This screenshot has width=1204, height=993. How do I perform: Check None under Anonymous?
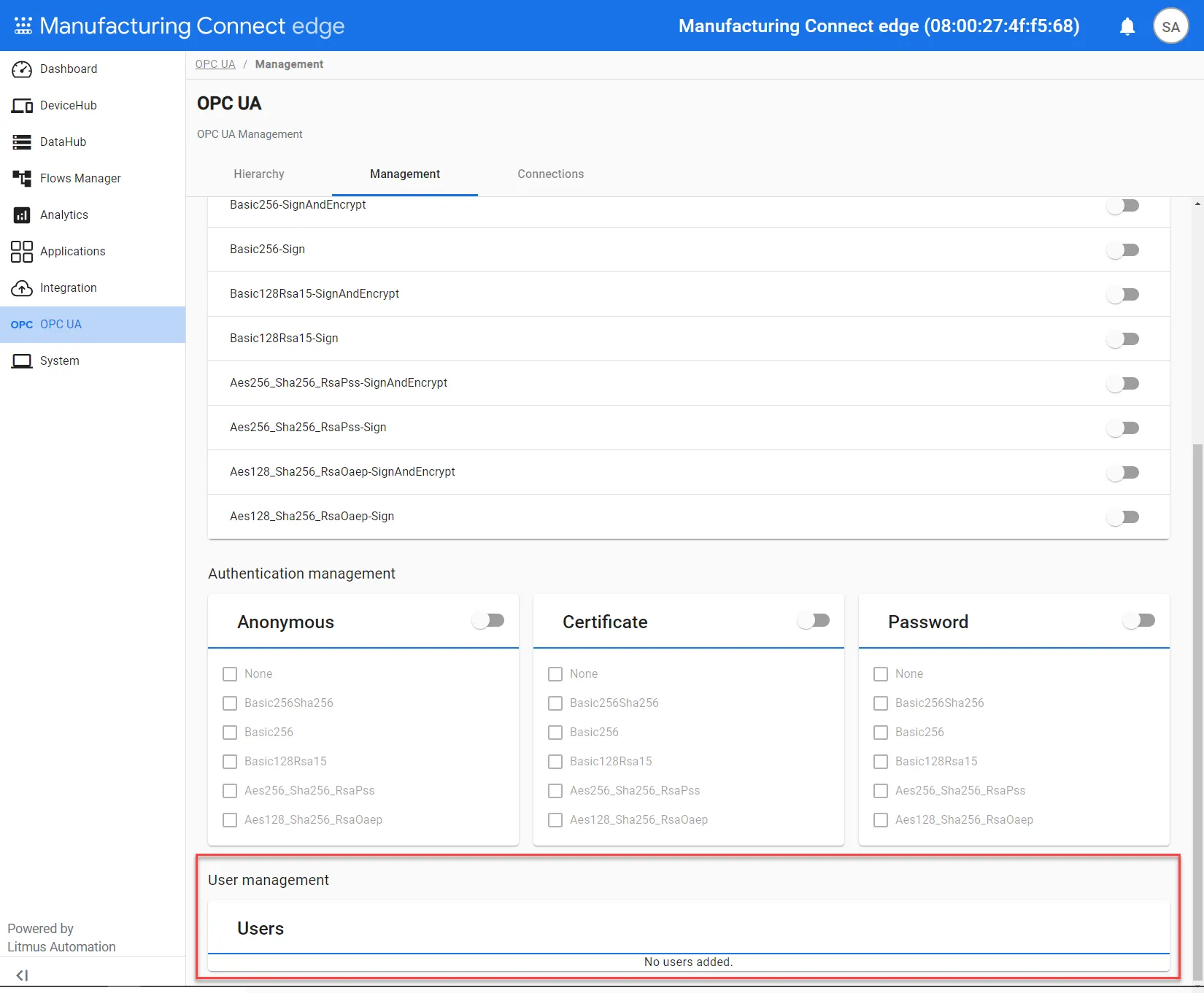[230, 674]
